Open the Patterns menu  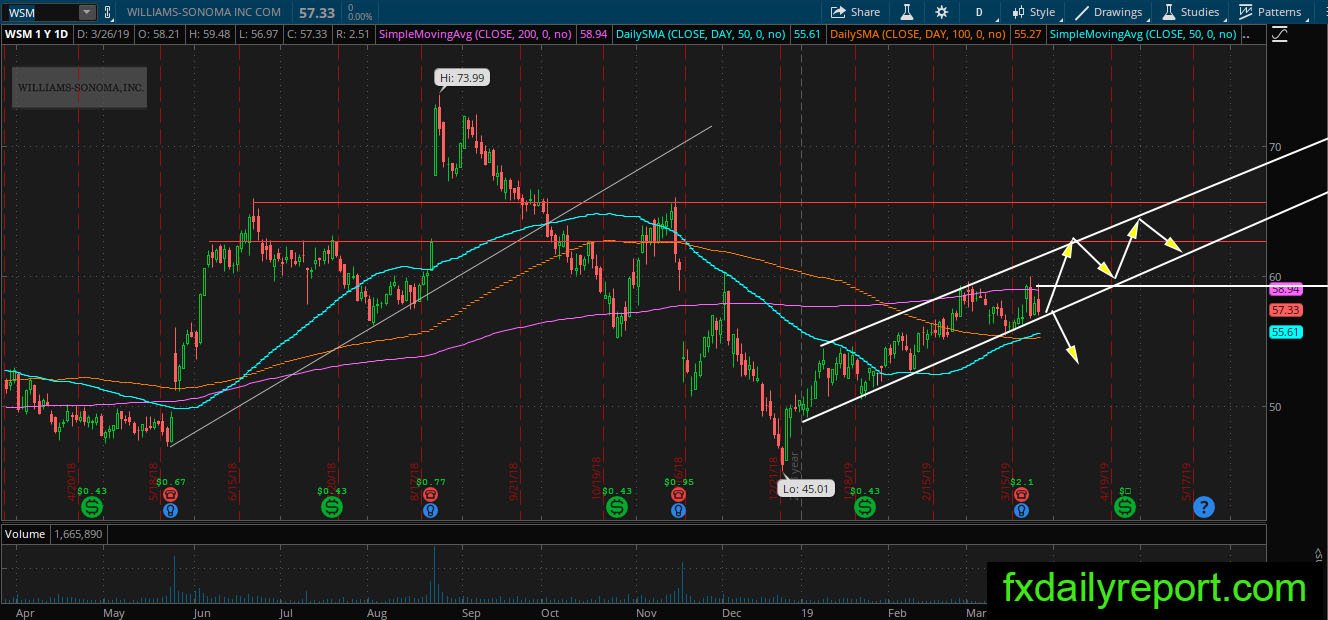click(x=1270, y=12)
